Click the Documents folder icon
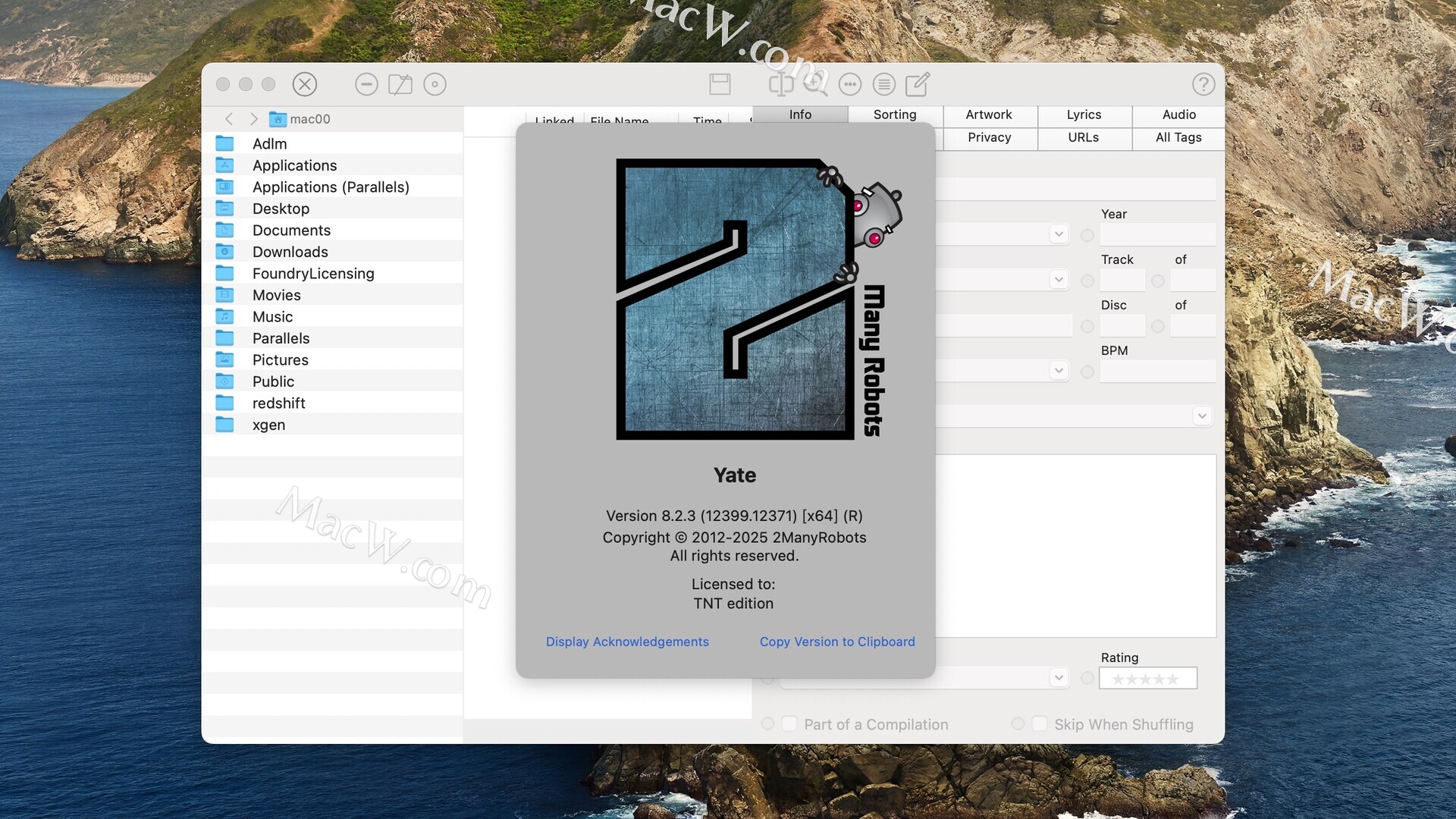This screenshot has width=1456, height=819. point(224,230)
